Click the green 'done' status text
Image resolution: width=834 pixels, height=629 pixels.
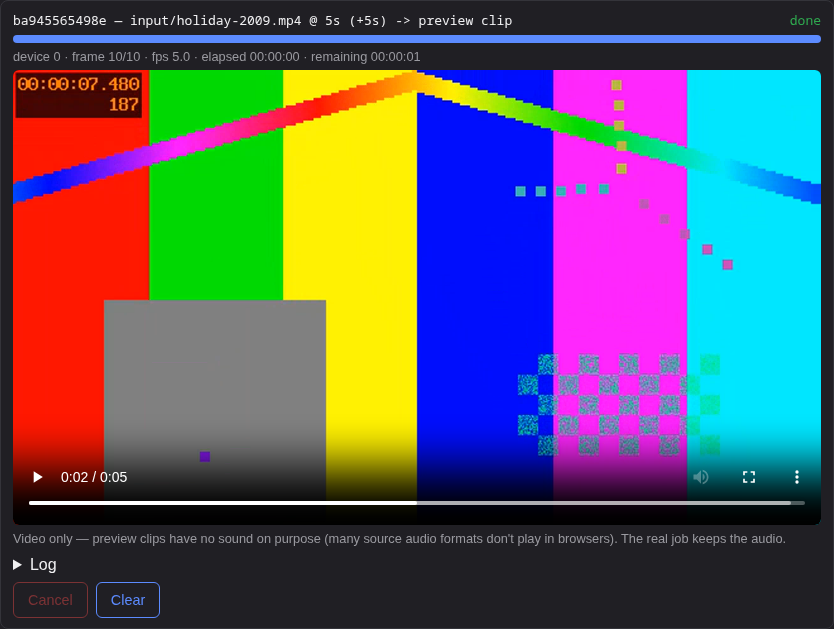pos(805,21)
